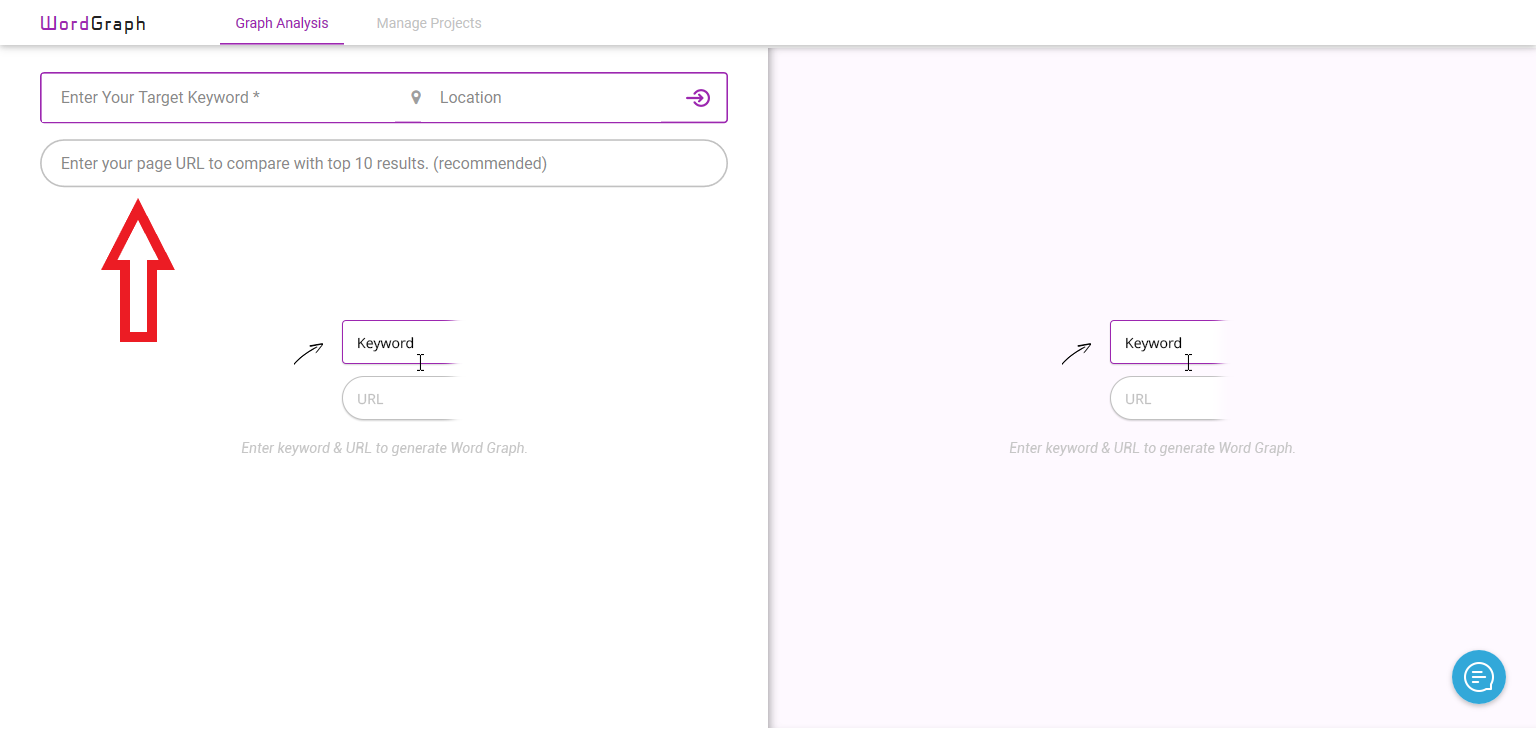Open the Graph Analysis tab
Image resolution: width=1536 pixels, height=729 pixels.
(282, 23)
